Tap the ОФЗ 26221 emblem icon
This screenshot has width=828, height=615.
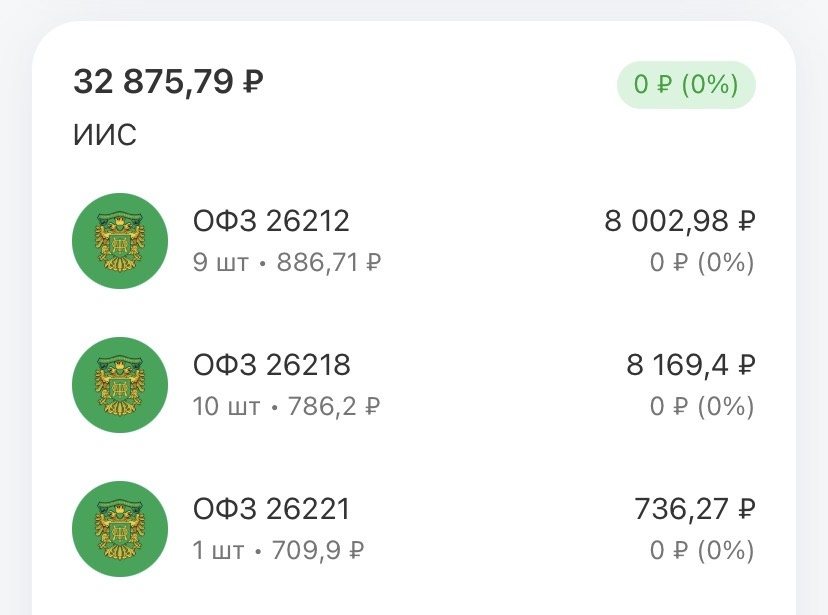[x=120, y=528]
